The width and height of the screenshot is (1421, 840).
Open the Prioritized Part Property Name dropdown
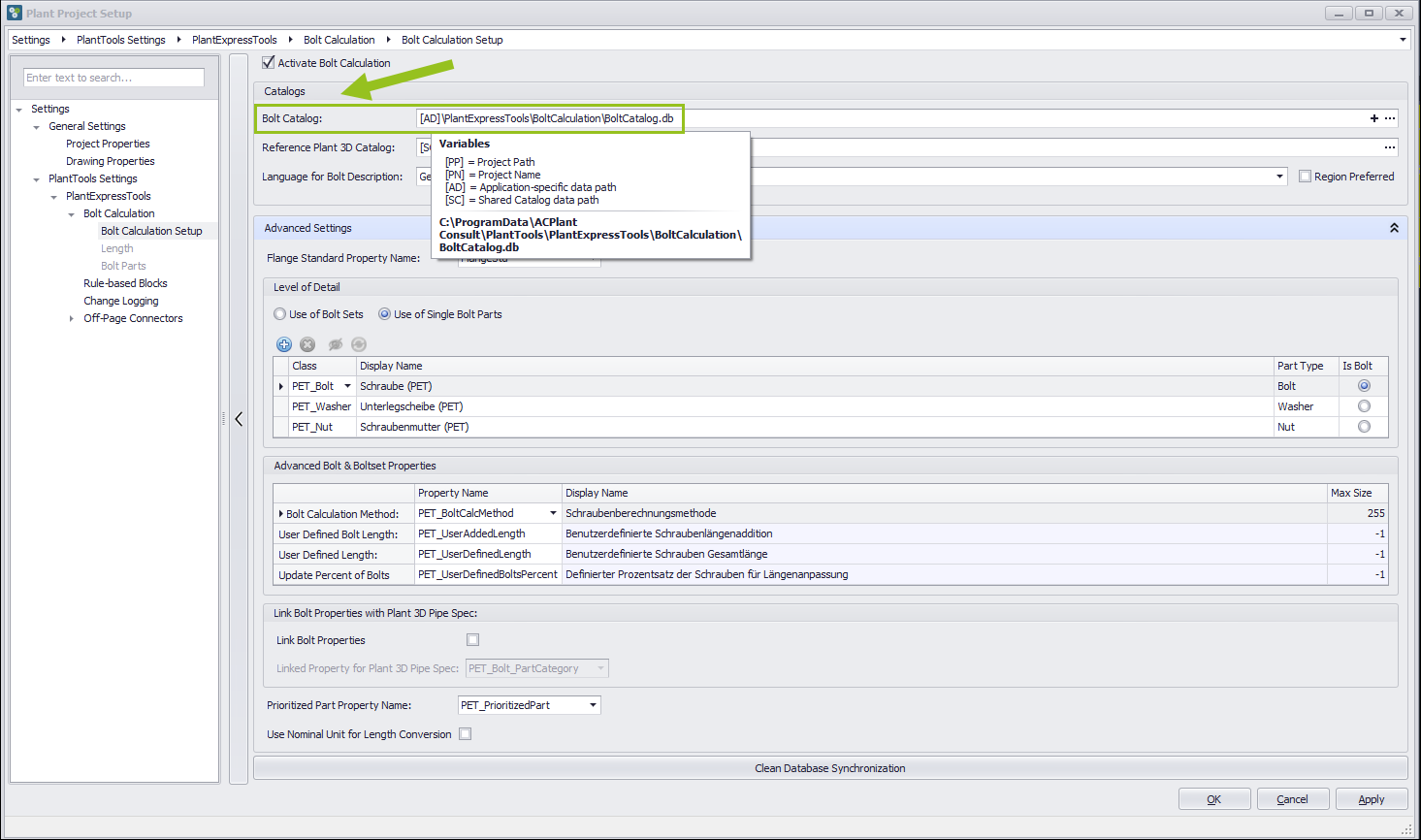coord(593,705)
